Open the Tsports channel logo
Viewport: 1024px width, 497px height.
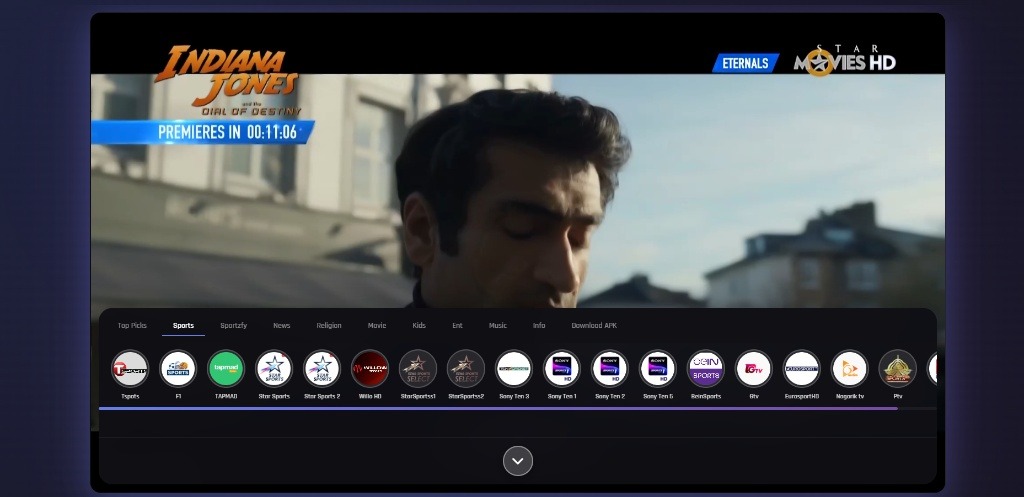(x=130, y=368)
